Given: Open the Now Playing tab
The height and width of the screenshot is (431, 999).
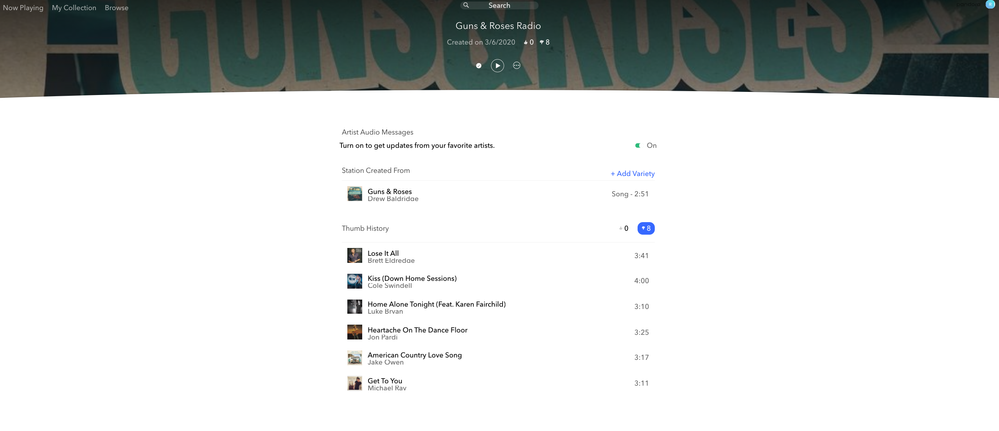Looking at the screenshot, I should pyautogui.click(x=23, y=8).
